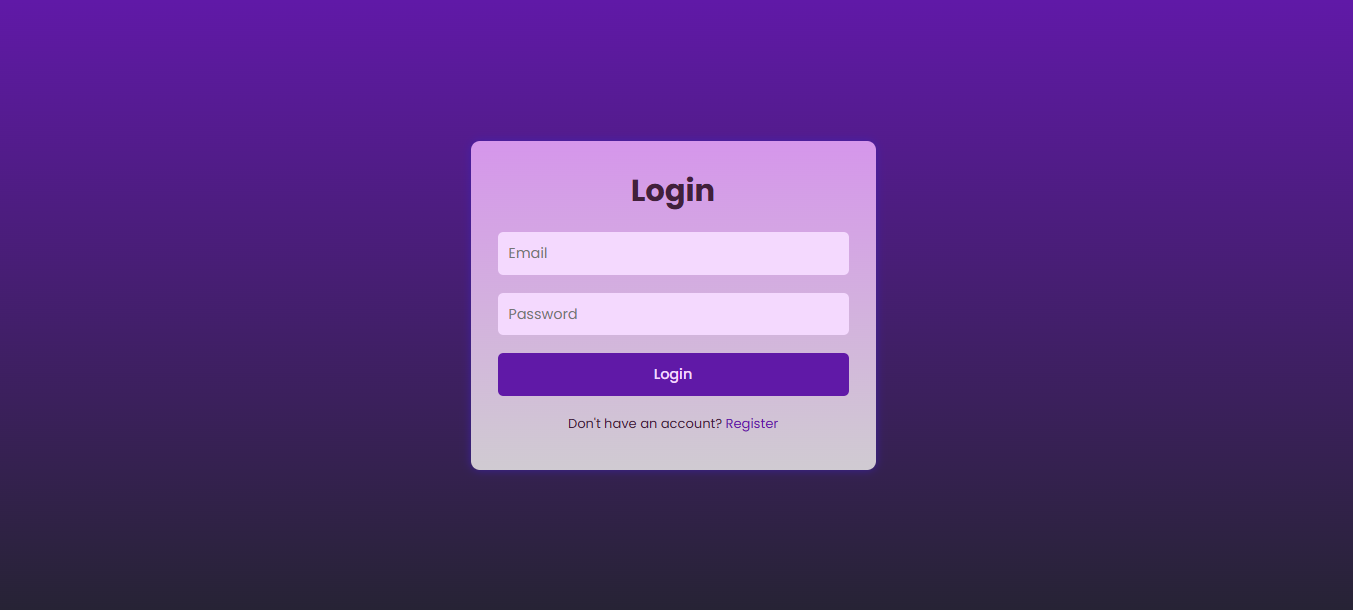Click the login card area below Register
This screenshot has width=1353, height=610.
point(673,452)
